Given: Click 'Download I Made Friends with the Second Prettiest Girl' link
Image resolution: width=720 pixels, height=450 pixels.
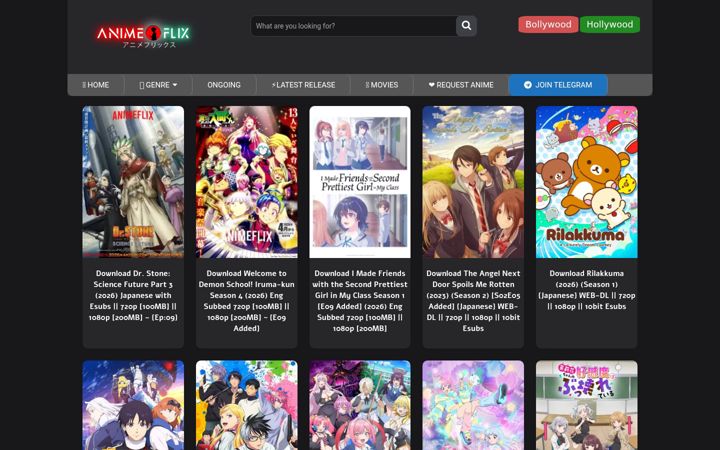Looking at the screenshot, I should 360,301.
